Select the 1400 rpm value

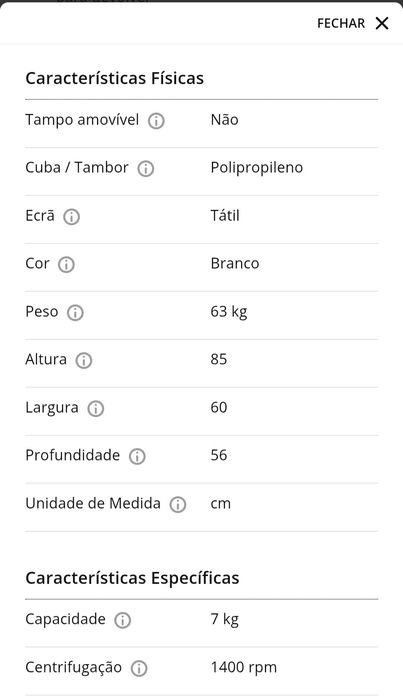244,668
